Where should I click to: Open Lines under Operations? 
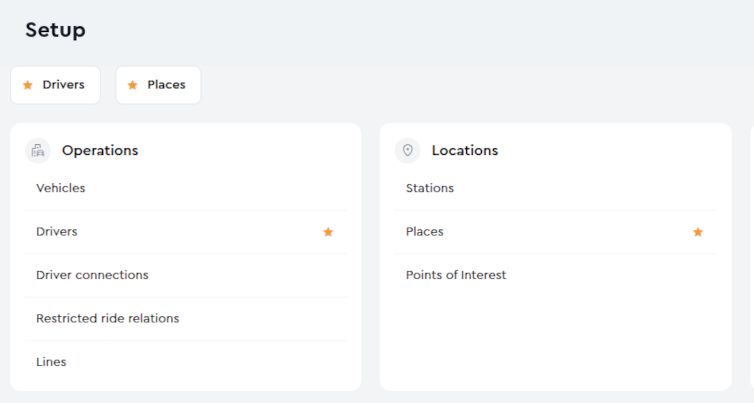pos(186,362)
